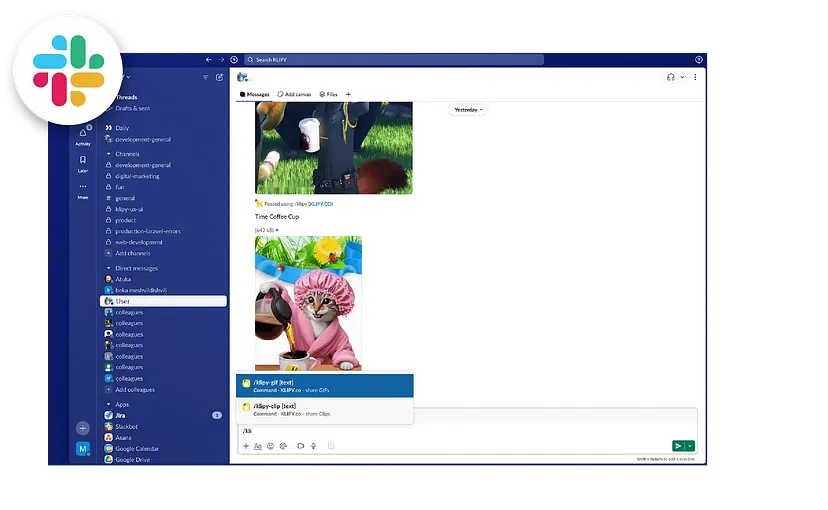The image size is (828, 510).
Task: Choose the /klipy-gif command
Action: [x=325, y=386]
